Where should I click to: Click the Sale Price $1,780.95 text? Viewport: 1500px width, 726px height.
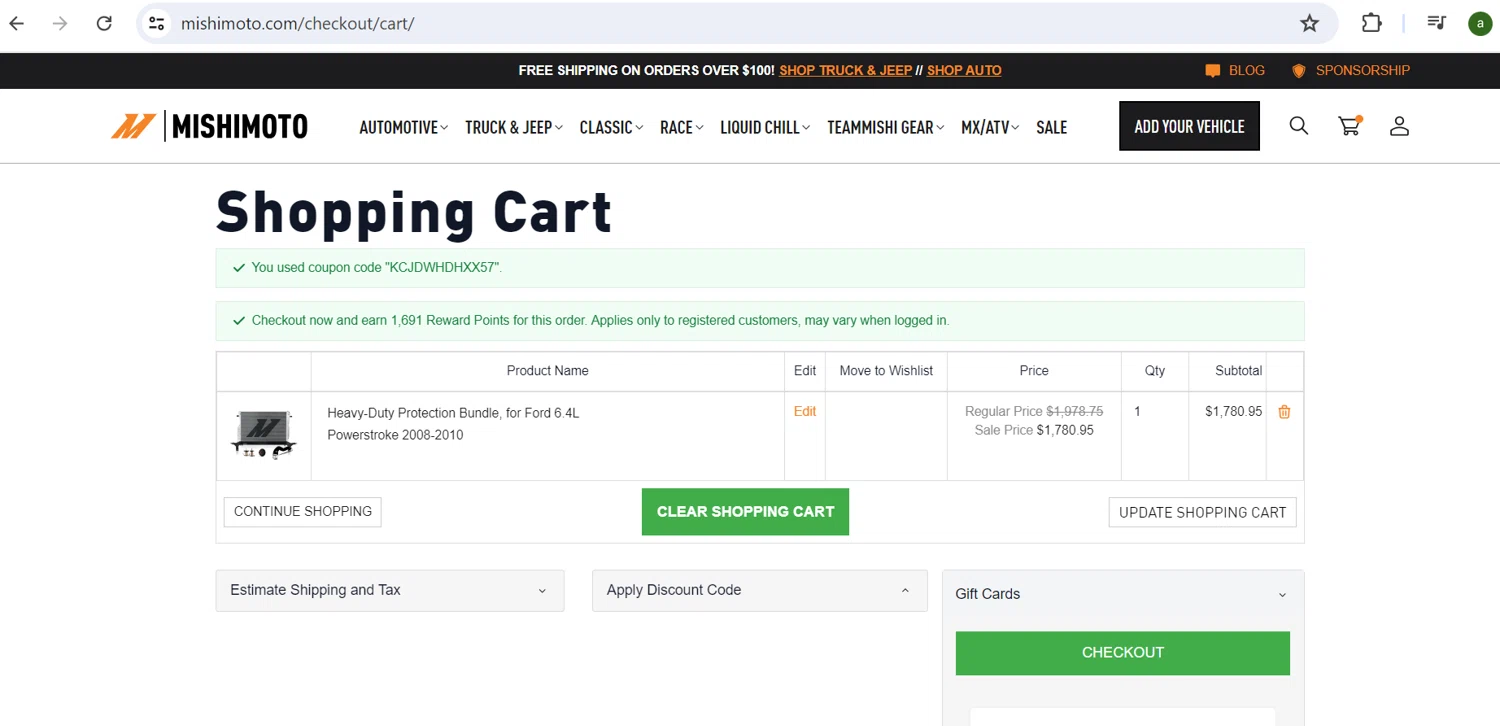click(1034, 431)
